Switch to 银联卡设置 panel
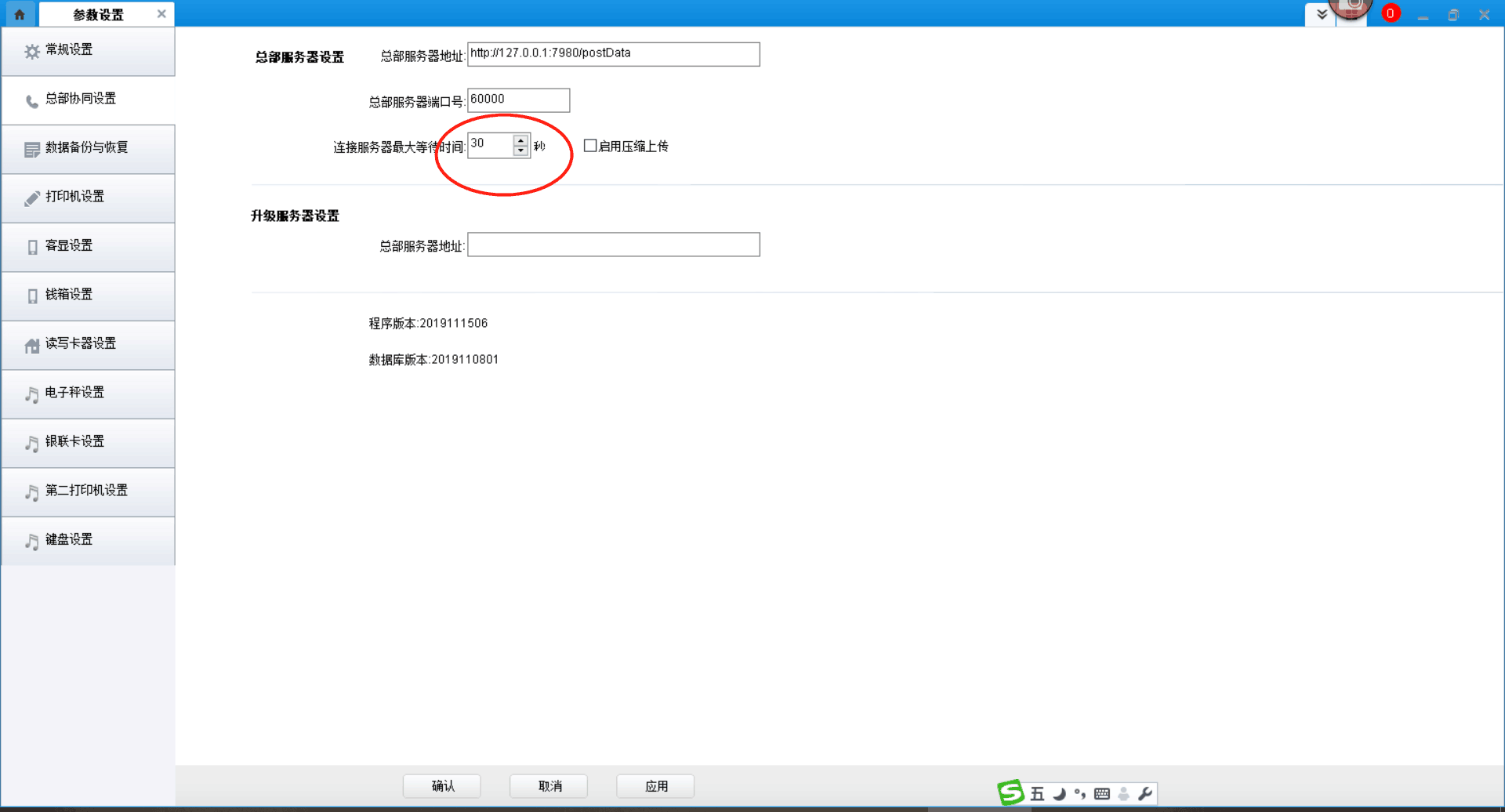 click(x=88, y=443)
